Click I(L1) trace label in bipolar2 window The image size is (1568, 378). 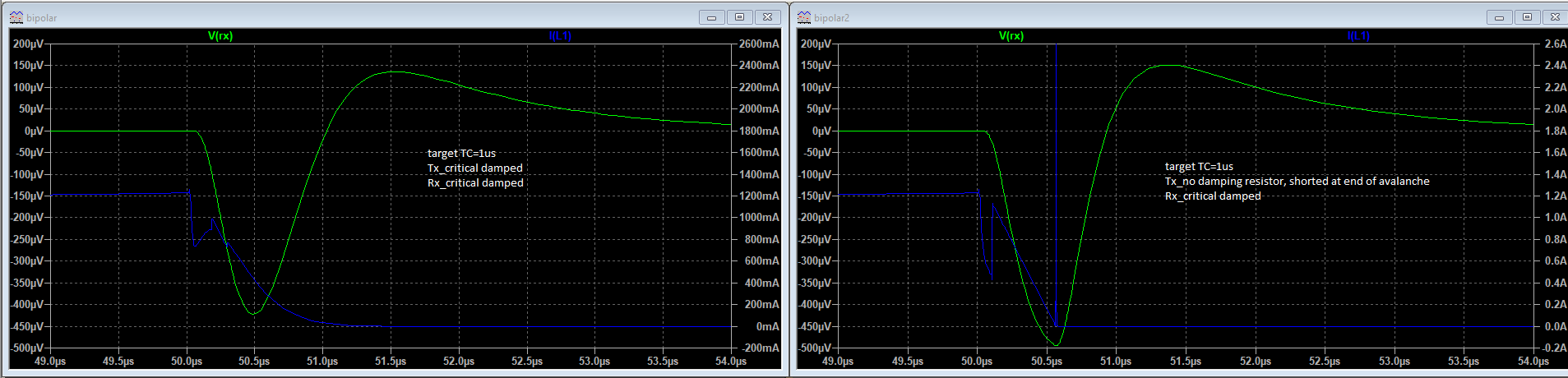coord(1359,36)
